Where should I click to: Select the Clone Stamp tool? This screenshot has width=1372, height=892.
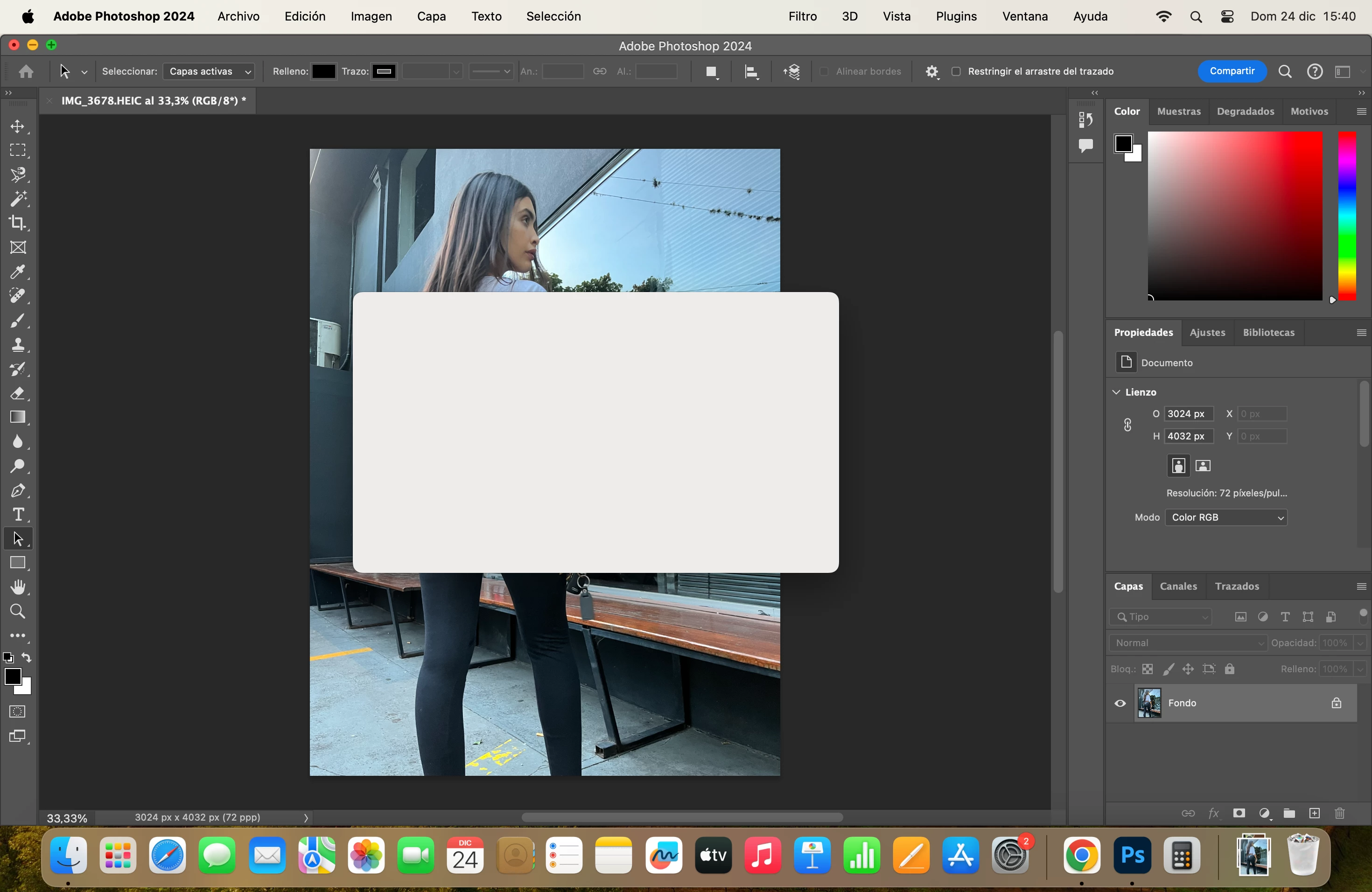point(18,345)
